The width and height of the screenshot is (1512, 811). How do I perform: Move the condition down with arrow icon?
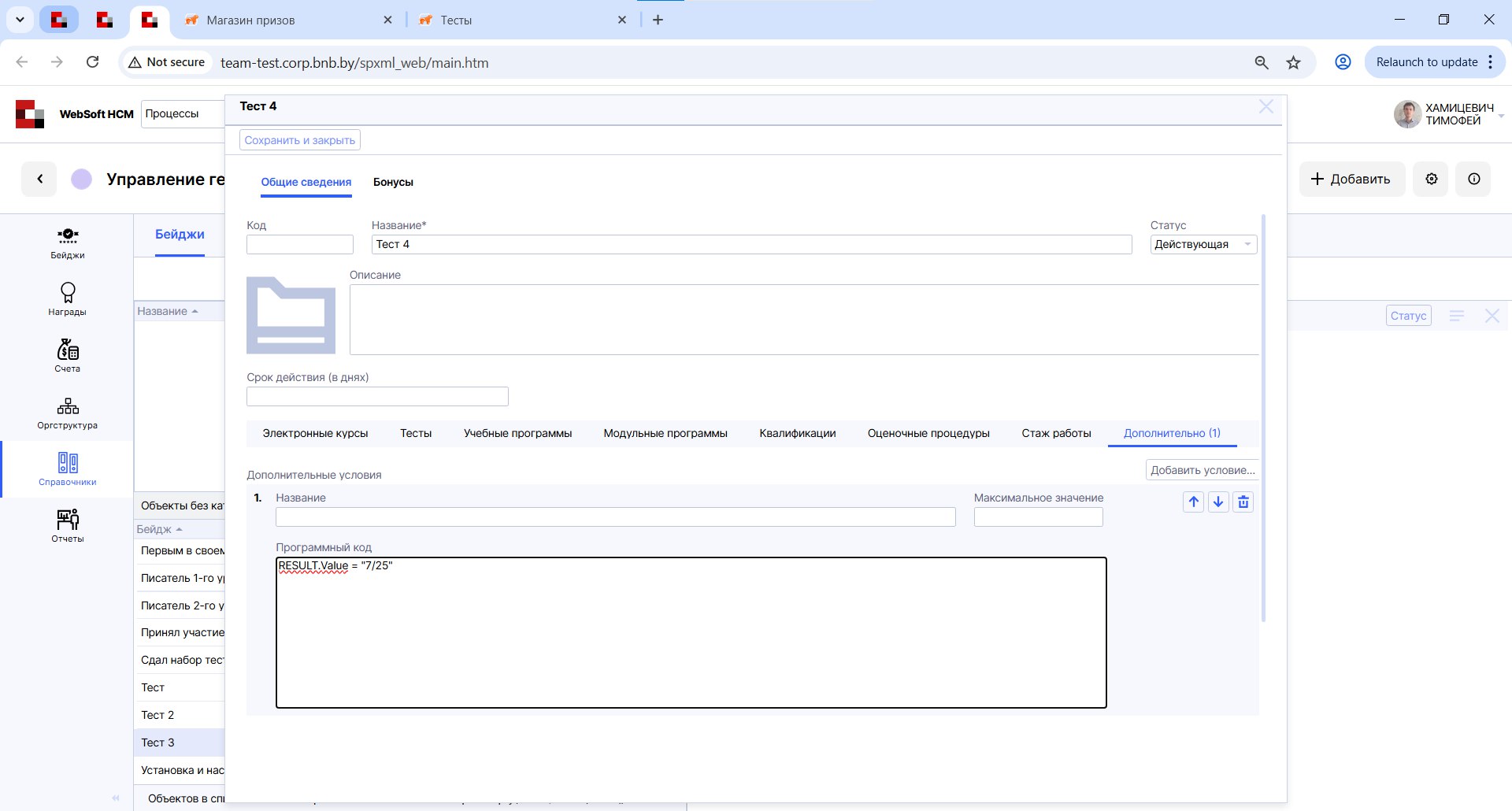point(1218,502)
